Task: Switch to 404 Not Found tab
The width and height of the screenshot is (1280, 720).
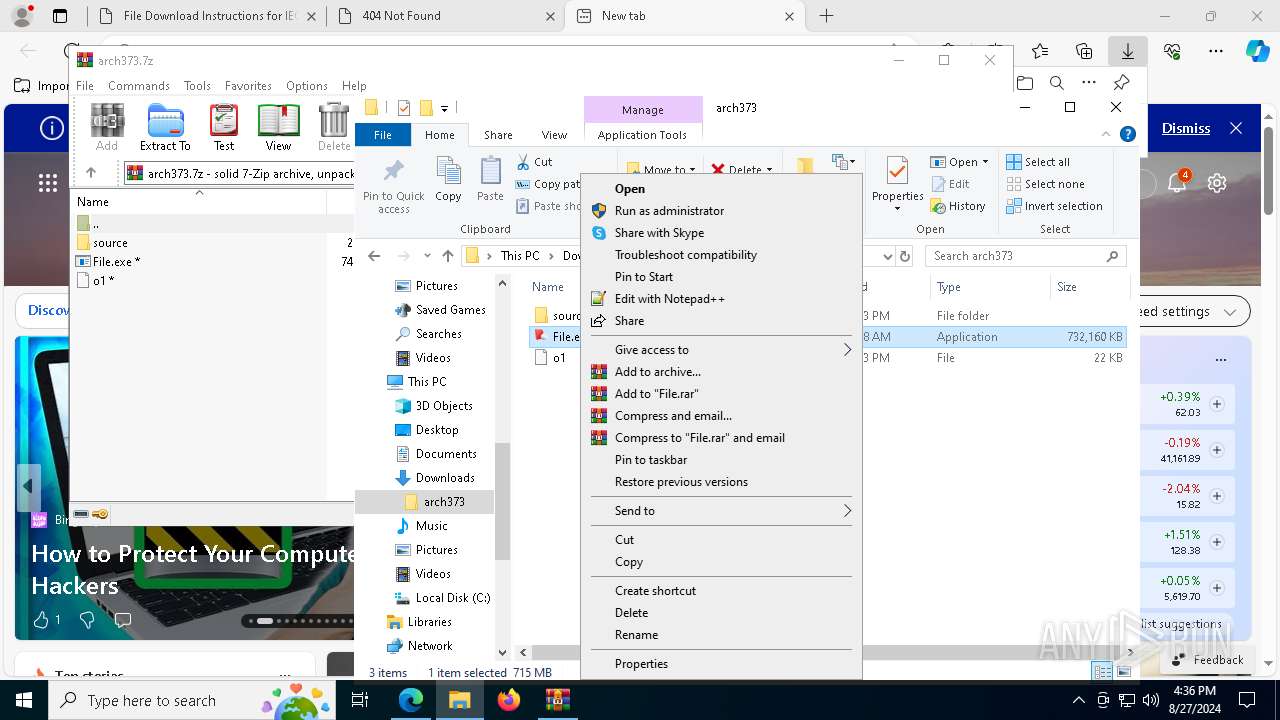Action: click(x=446, y=16)
